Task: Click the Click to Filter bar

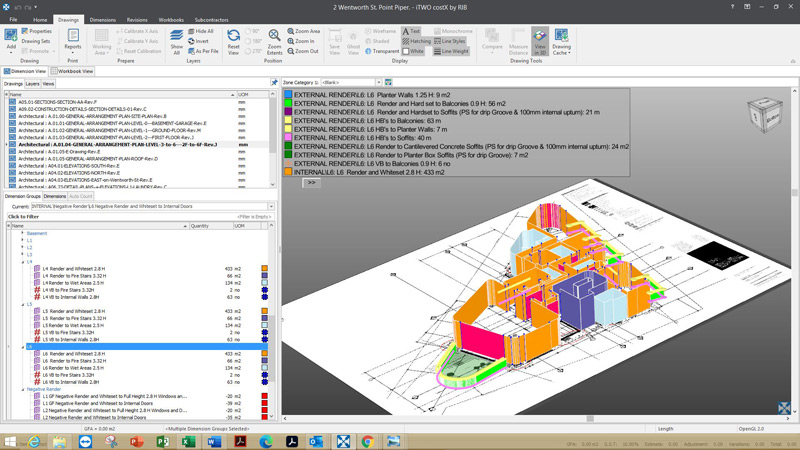Action: pyautogui.click(x=139, y=217)
